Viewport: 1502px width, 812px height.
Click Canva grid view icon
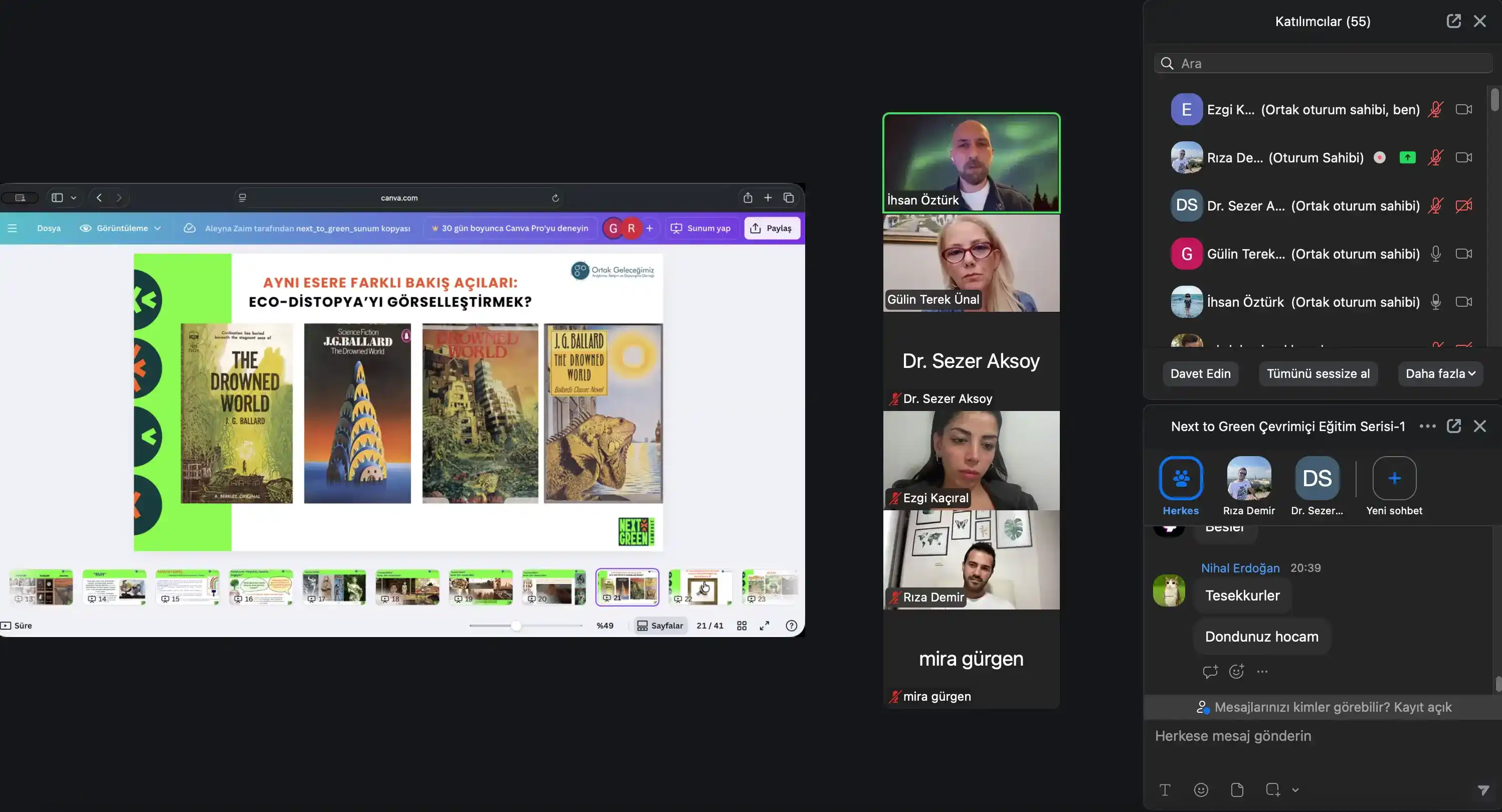[x=741, y=626]
